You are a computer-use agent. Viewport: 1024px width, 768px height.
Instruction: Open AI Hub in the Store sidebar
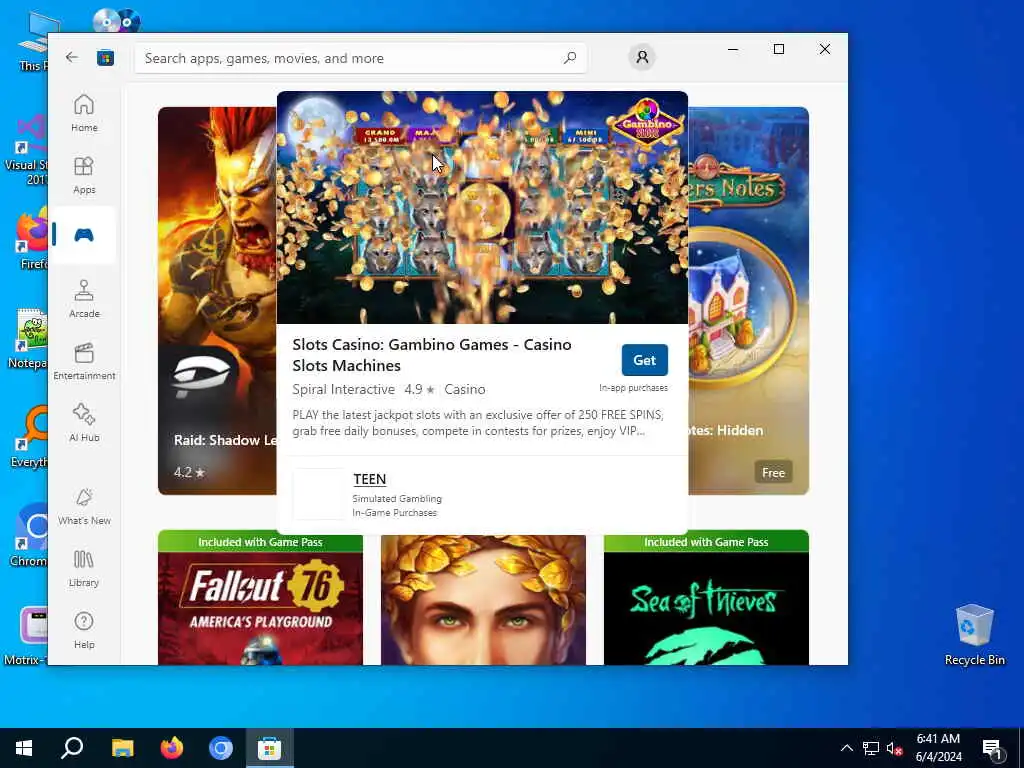tap(84, 423)
